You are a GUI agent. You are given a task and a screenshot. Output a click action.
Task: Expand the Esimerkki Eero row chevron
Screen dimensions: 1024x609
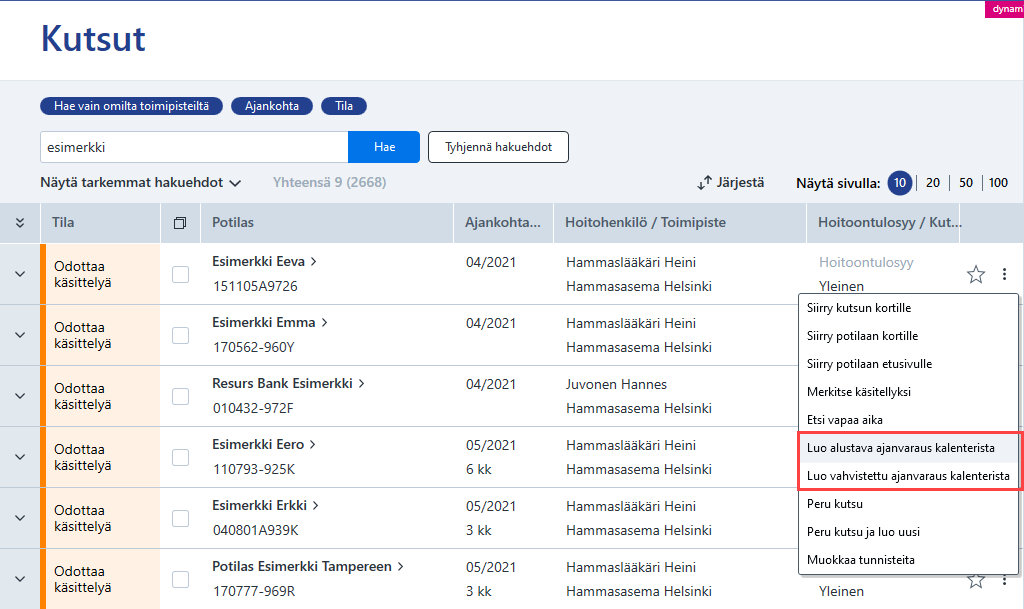point(20,457)
